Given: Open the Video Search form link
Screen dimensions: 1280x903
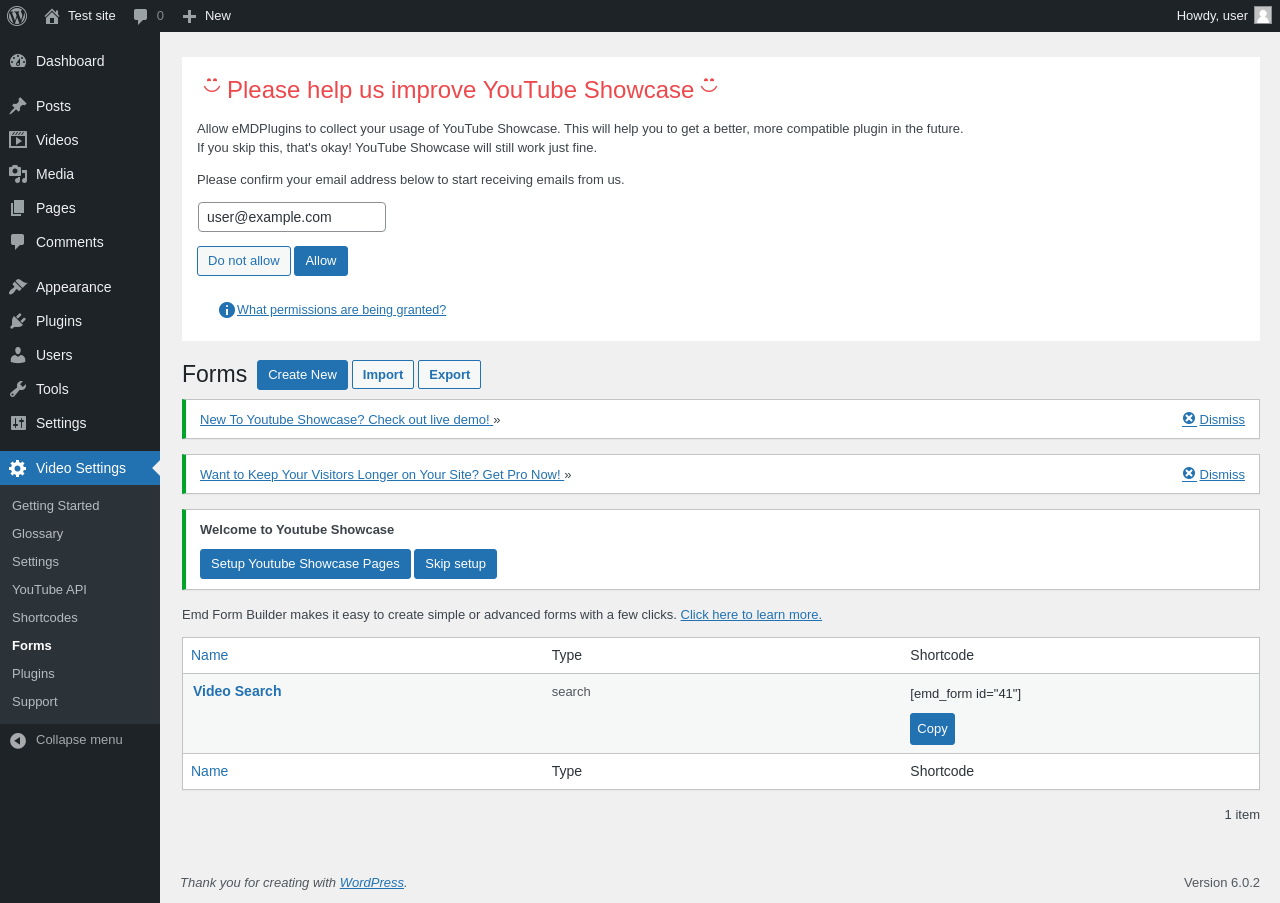Looking at the screenshot, I should pos(237,691).
